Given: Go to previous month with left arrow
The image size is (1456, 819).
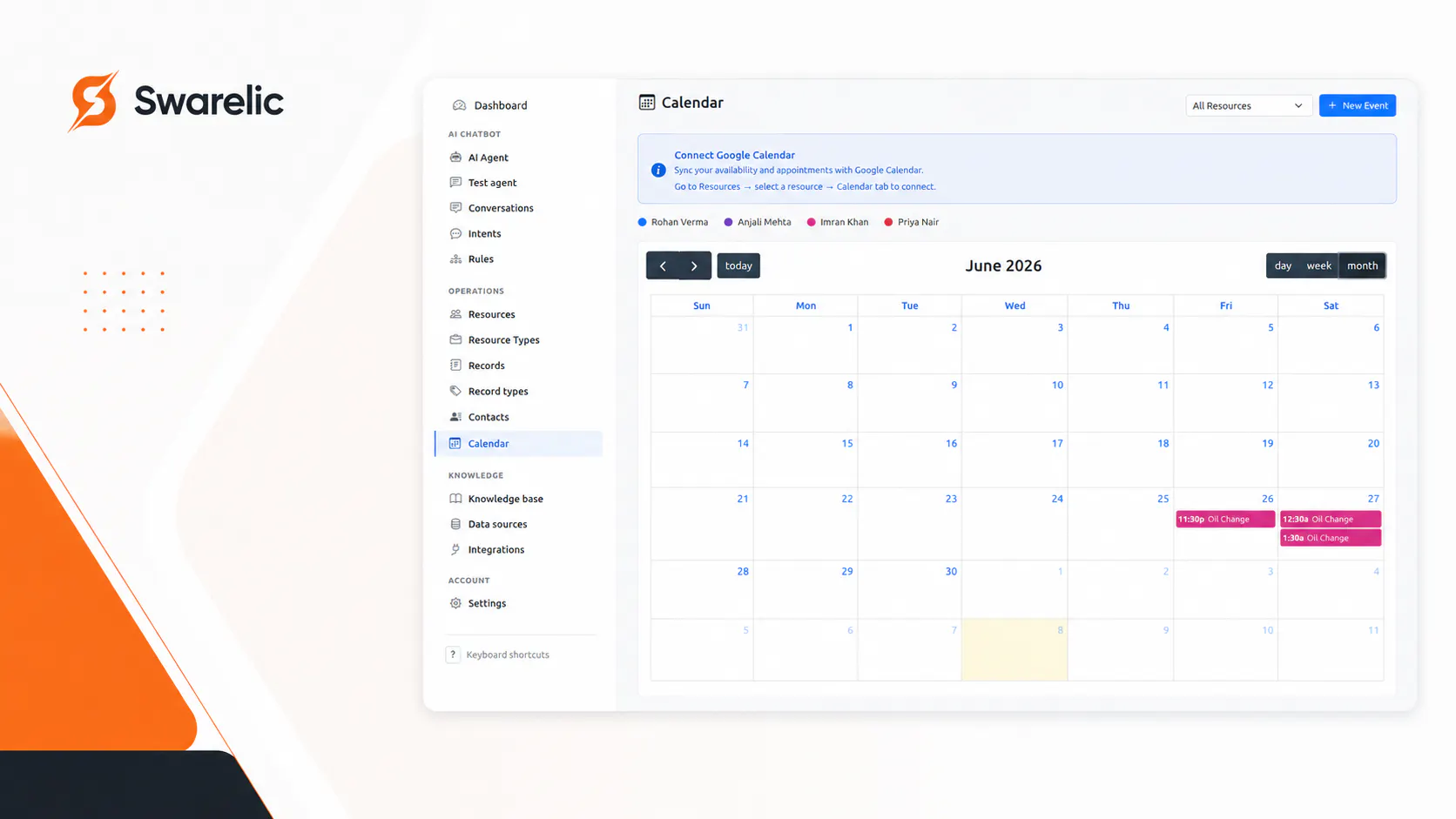Looking at the screenshot, I should (663, 265).
